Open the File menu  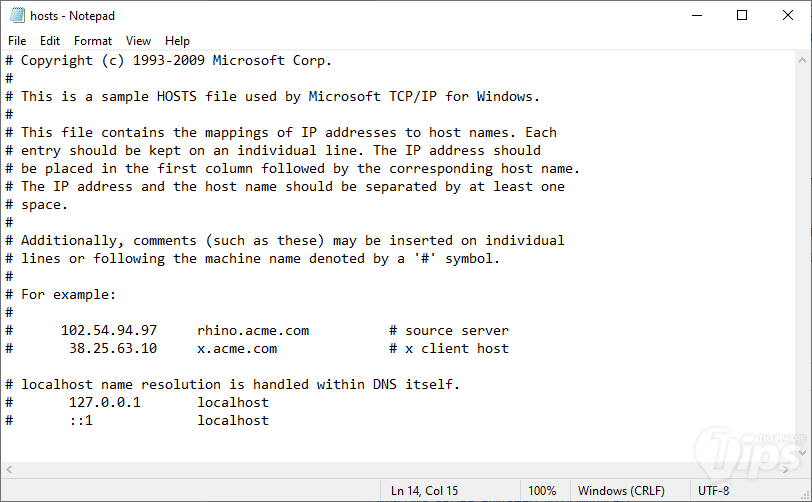(x=17, y=41)
